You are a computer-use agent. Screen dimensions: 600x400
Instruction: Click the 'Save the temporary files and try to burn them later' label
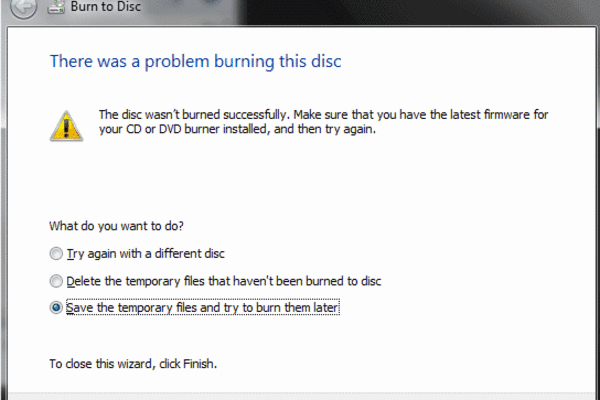(202, 308)
